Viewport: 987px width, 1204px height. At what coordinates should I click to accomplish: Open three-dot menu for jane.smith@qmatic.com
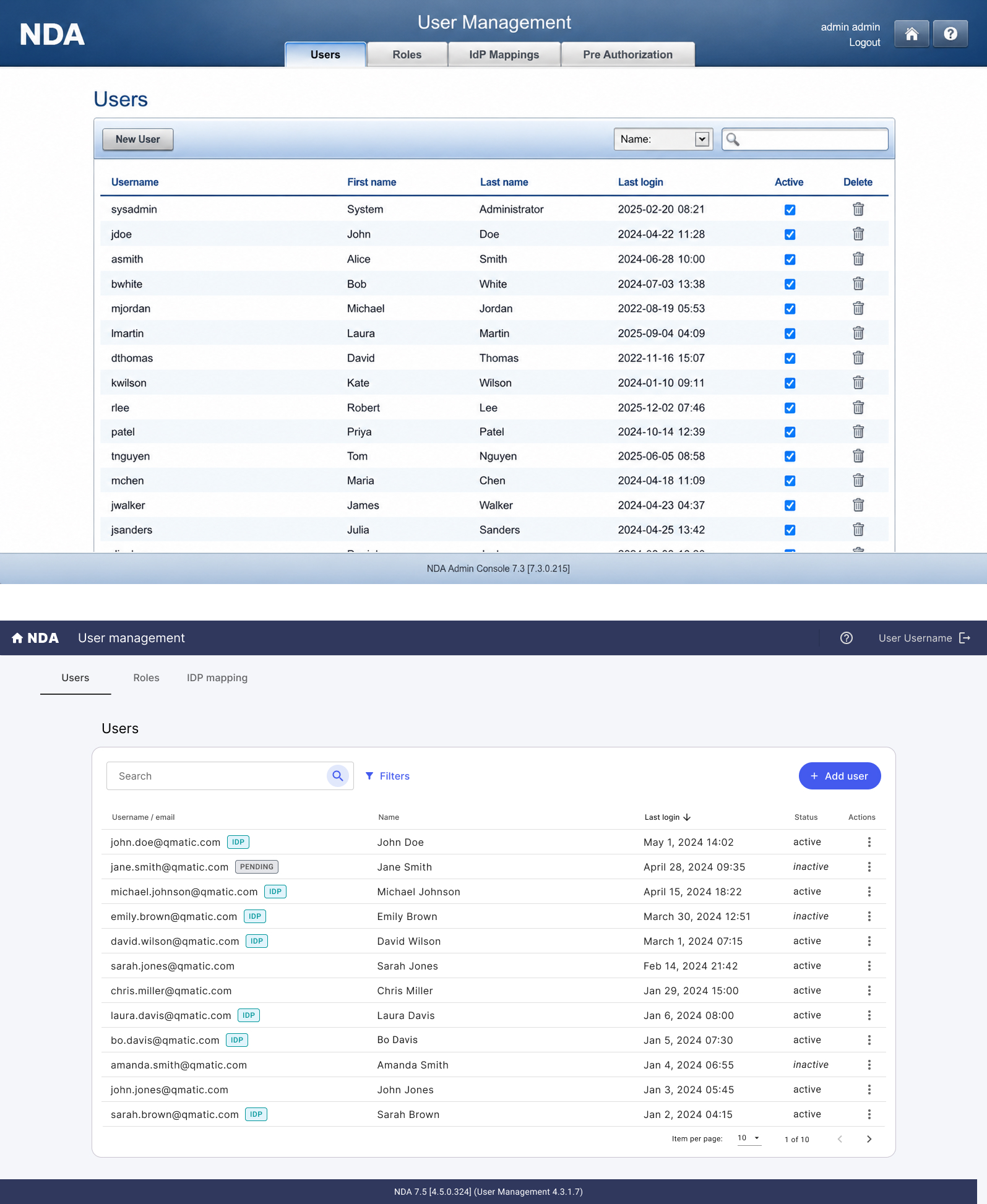click(869, 867)
